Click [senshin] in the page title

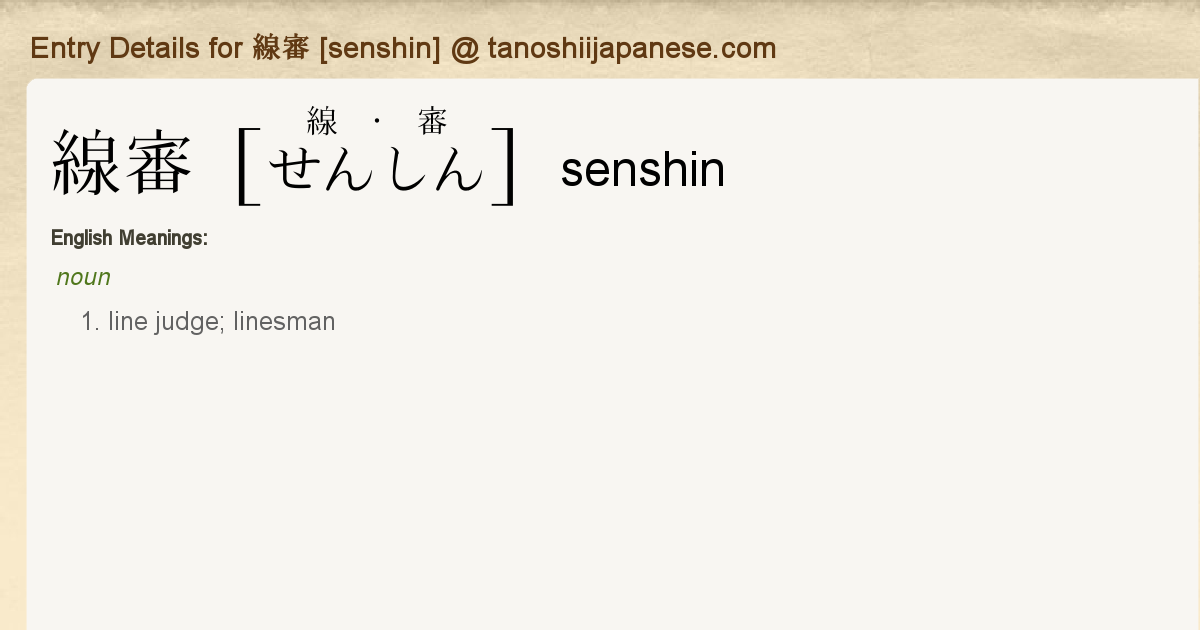[380, 48]
